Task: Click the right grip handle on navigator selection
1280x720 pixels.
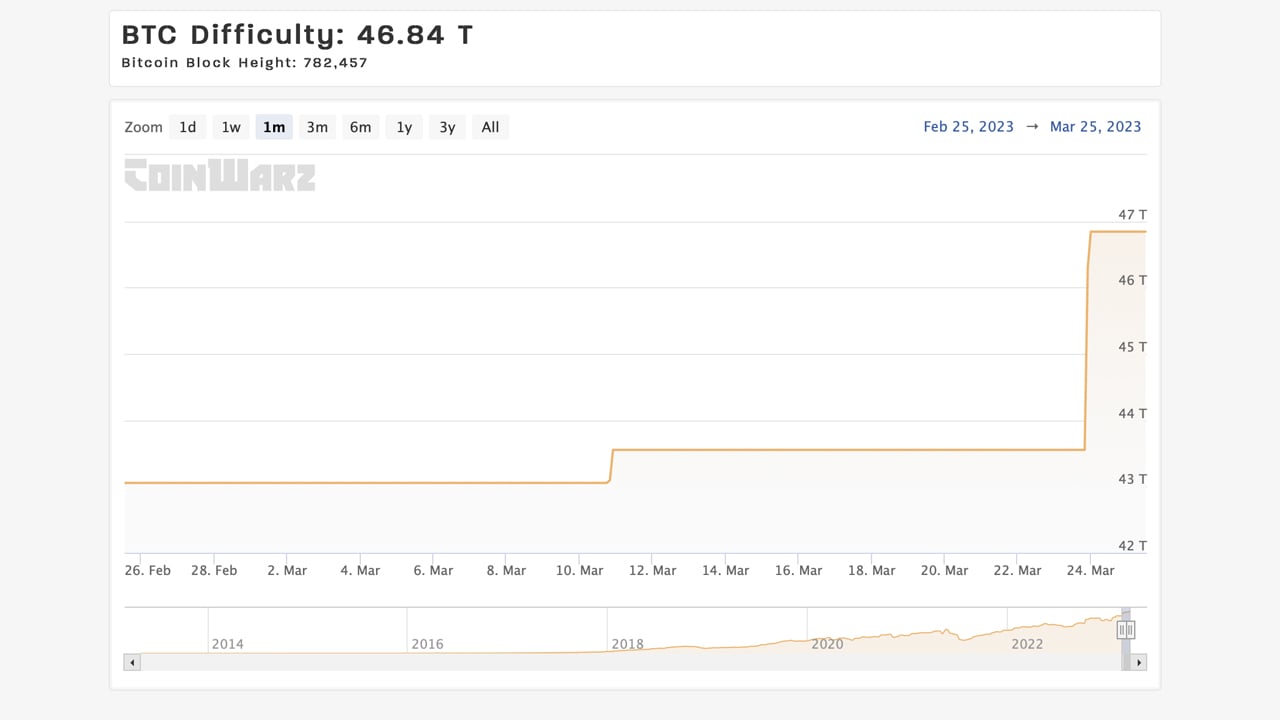Action: pyautogui.click(x=1131, y=629)
